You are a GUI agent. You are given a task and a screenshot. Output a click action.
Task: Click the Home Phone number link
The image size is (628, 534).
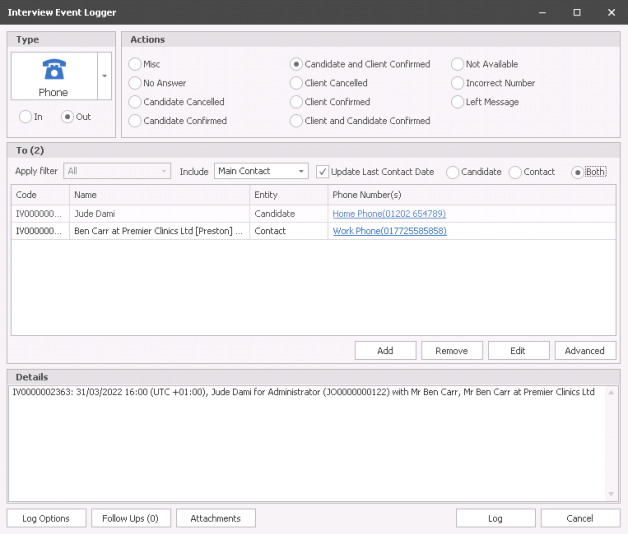point(389,214)
